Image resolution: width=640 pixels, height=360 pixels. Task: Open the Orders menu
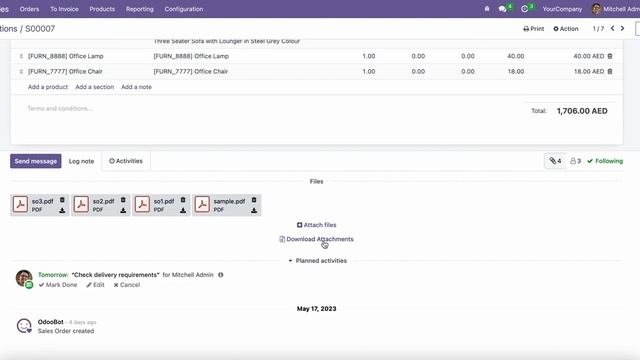(29, 9)
